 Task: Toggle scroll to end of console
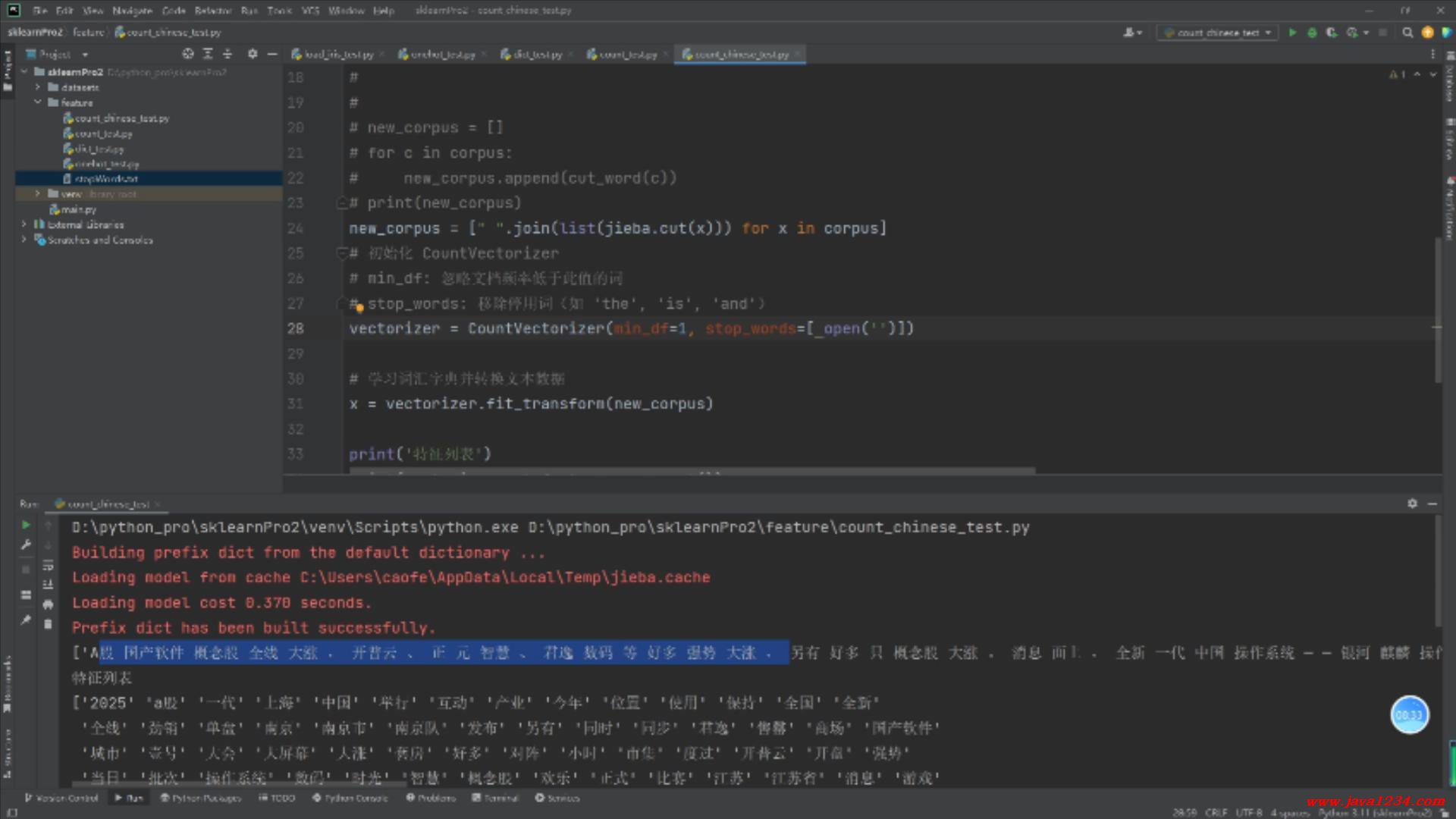pyautogui.click(x=48, y=584)
